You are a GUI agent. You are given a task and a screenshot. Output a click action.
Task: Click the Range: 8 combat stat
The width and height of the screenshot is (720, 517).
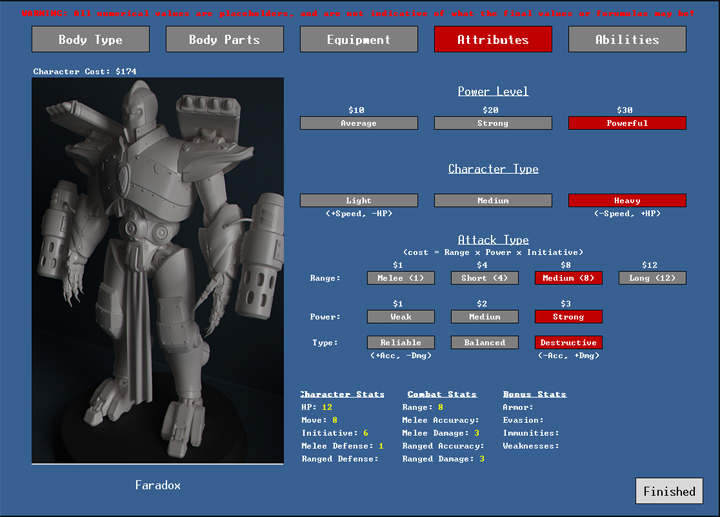(423, 407)
